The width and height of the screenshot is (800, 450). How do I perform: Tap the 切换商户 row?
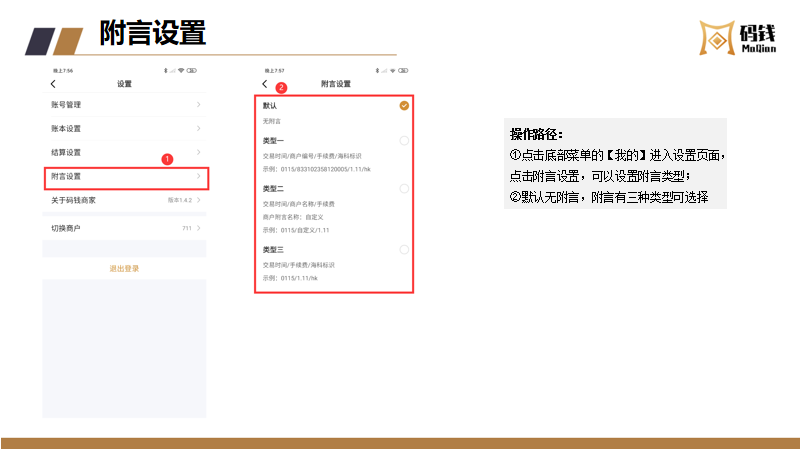(x=125, y=229)
